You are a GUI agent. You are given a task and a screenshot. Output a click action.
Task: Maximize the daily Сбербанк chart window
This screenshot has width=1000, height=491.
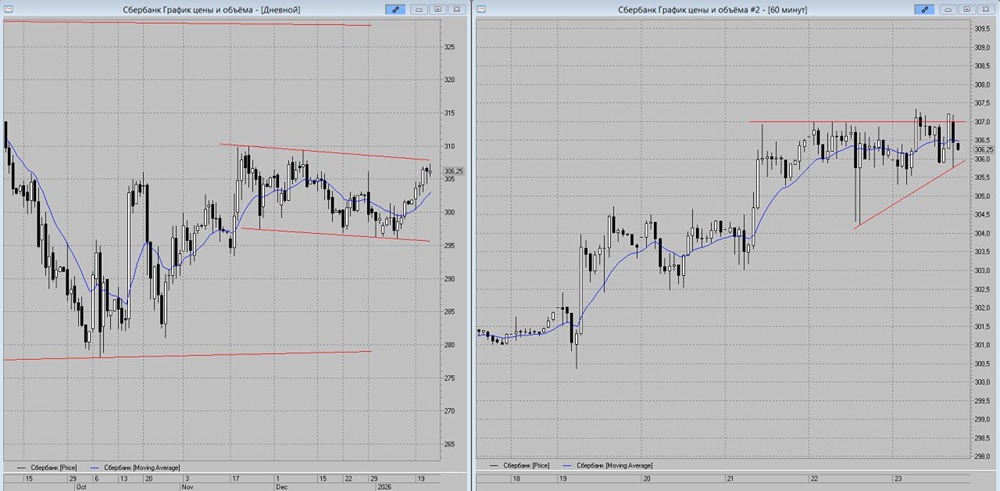(x=438, y=10)
